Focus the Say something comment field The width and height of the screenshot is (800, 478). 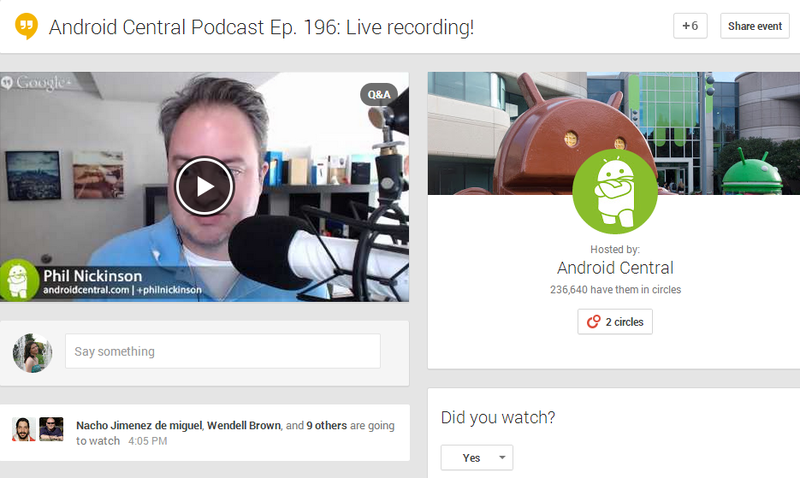(x=222, y=351)
